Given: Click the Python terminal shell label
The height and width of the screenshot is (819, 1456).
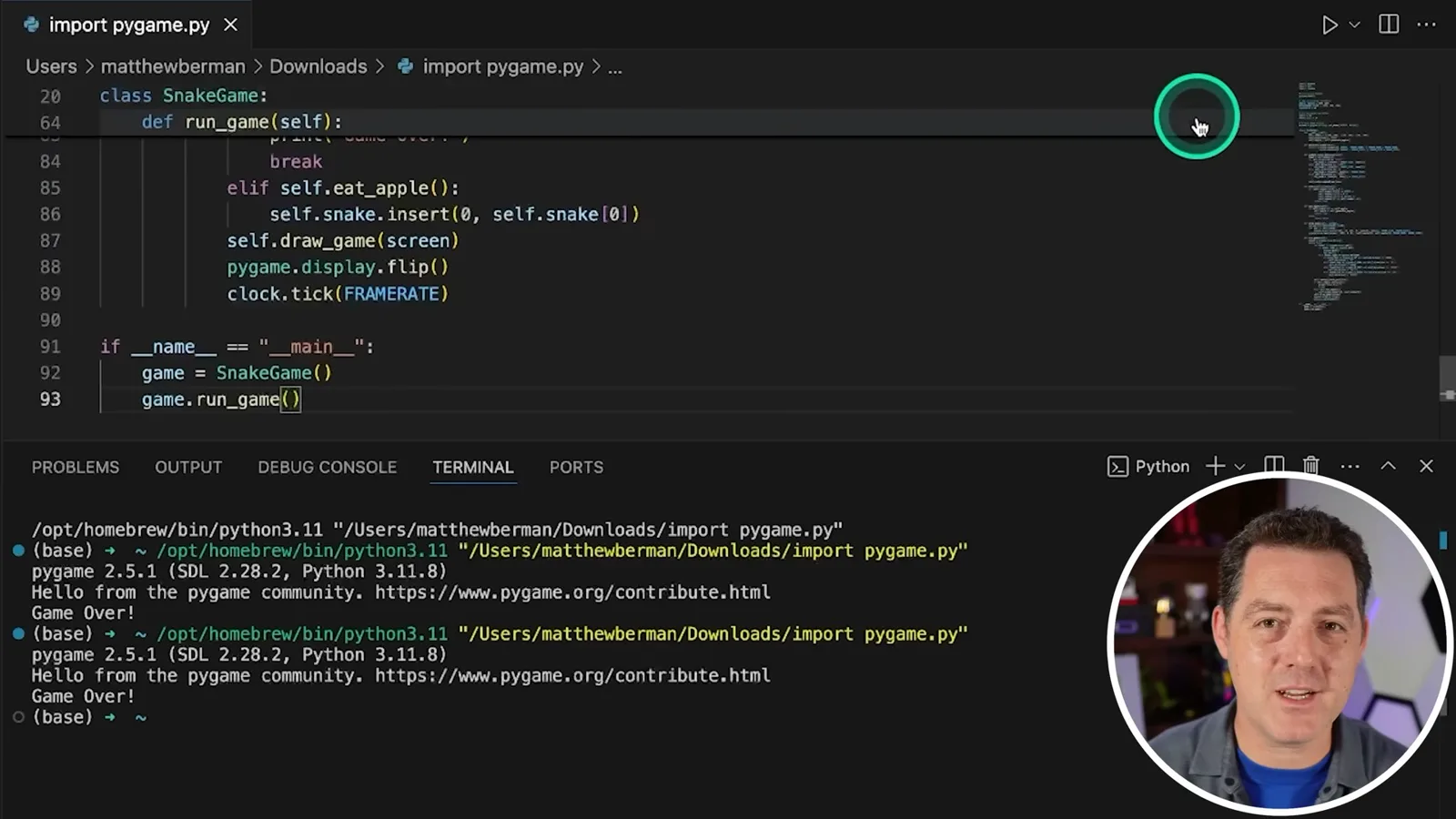Looking at the screenshot, I should (1148, 466).
